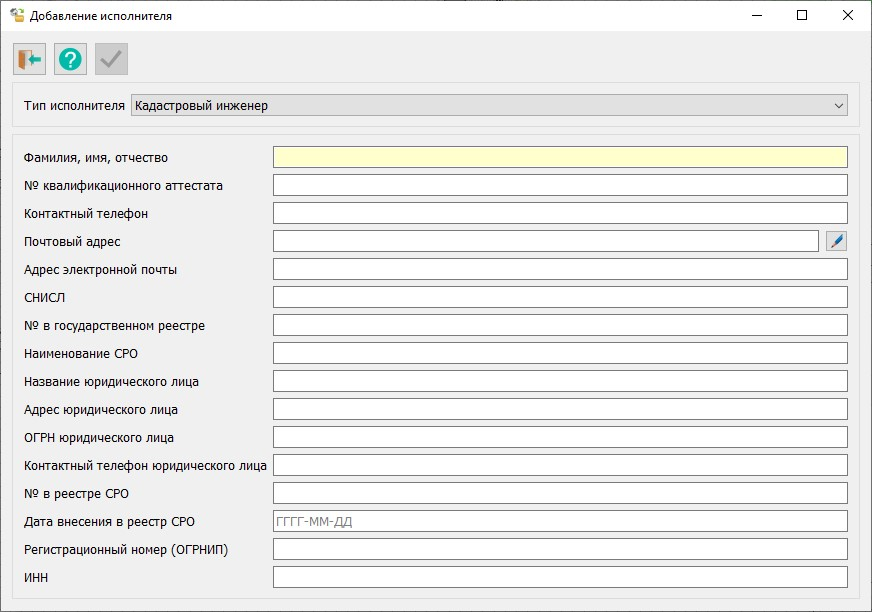Select the Контактный телефон input field
872x612 pixels.
pos(559,213)
